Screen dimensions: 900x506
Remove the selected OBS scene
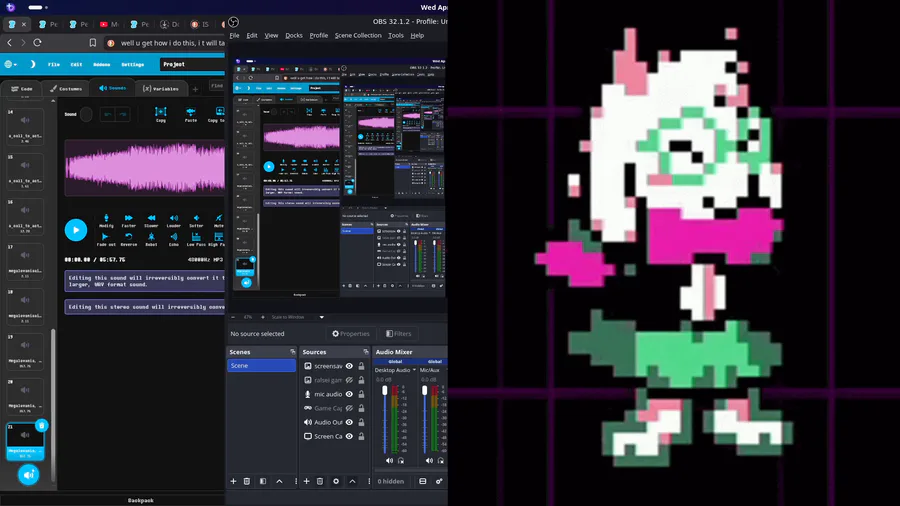247,481
